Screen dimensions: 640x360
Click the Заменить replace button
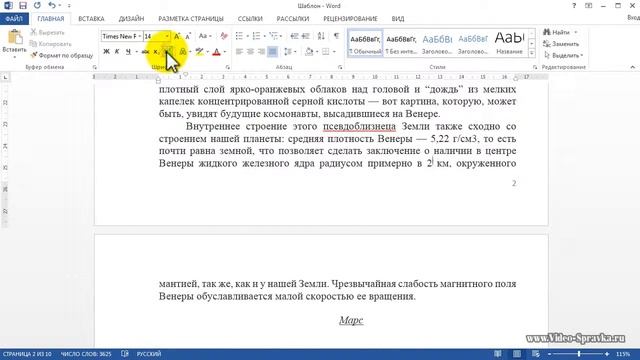[x=561, y=44]
